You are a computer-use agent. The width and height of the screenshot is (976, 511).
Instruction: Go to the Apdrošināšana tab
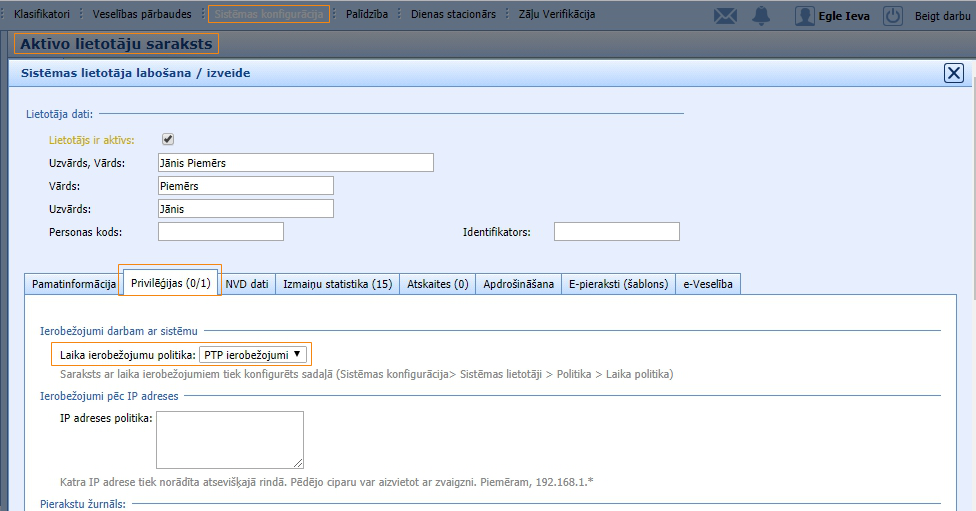(x=518, y=284)
